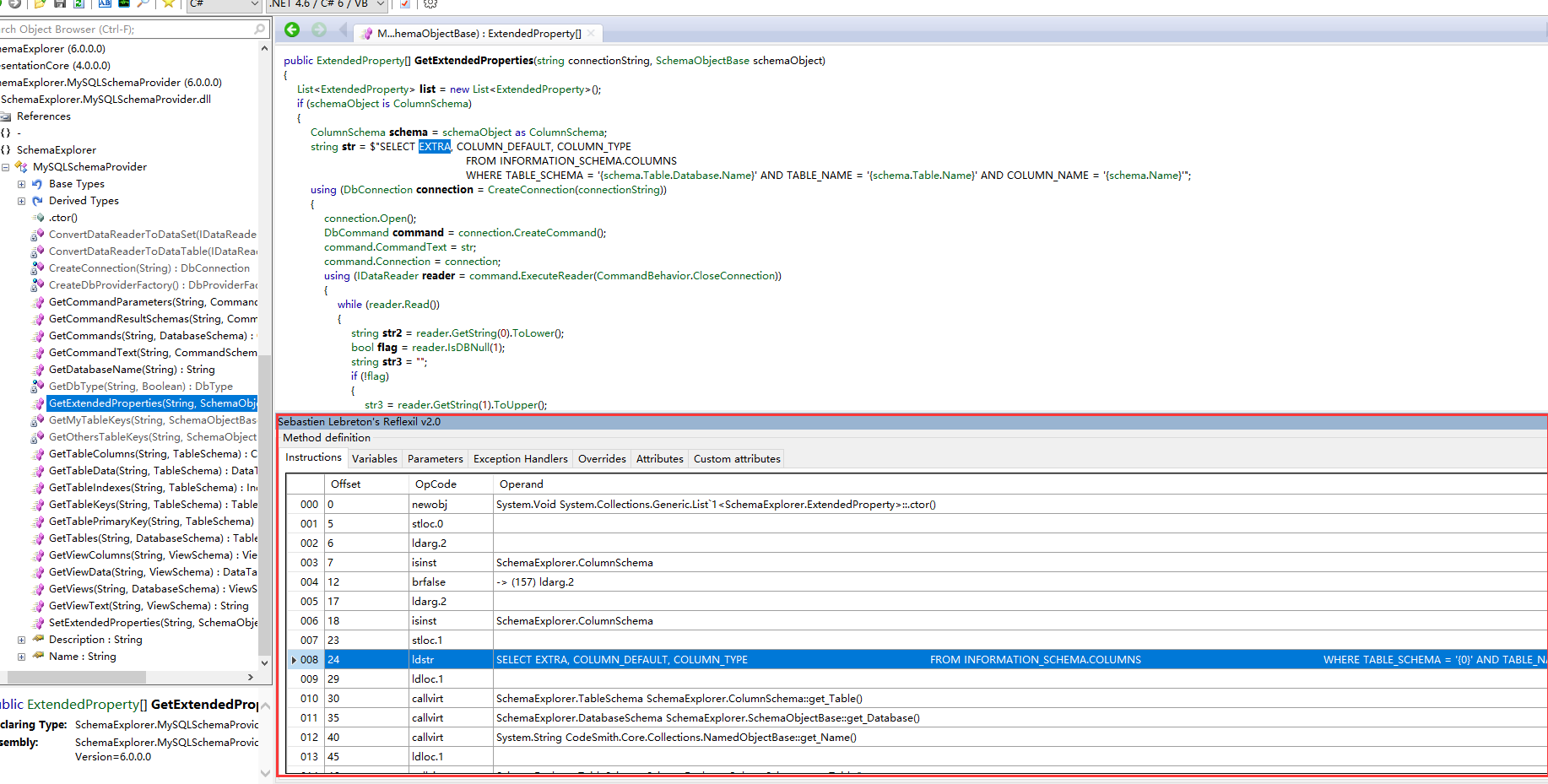1548x784 pixels.
Task: Open the Exception Handlers tab
Action: (x=520, y=459)
